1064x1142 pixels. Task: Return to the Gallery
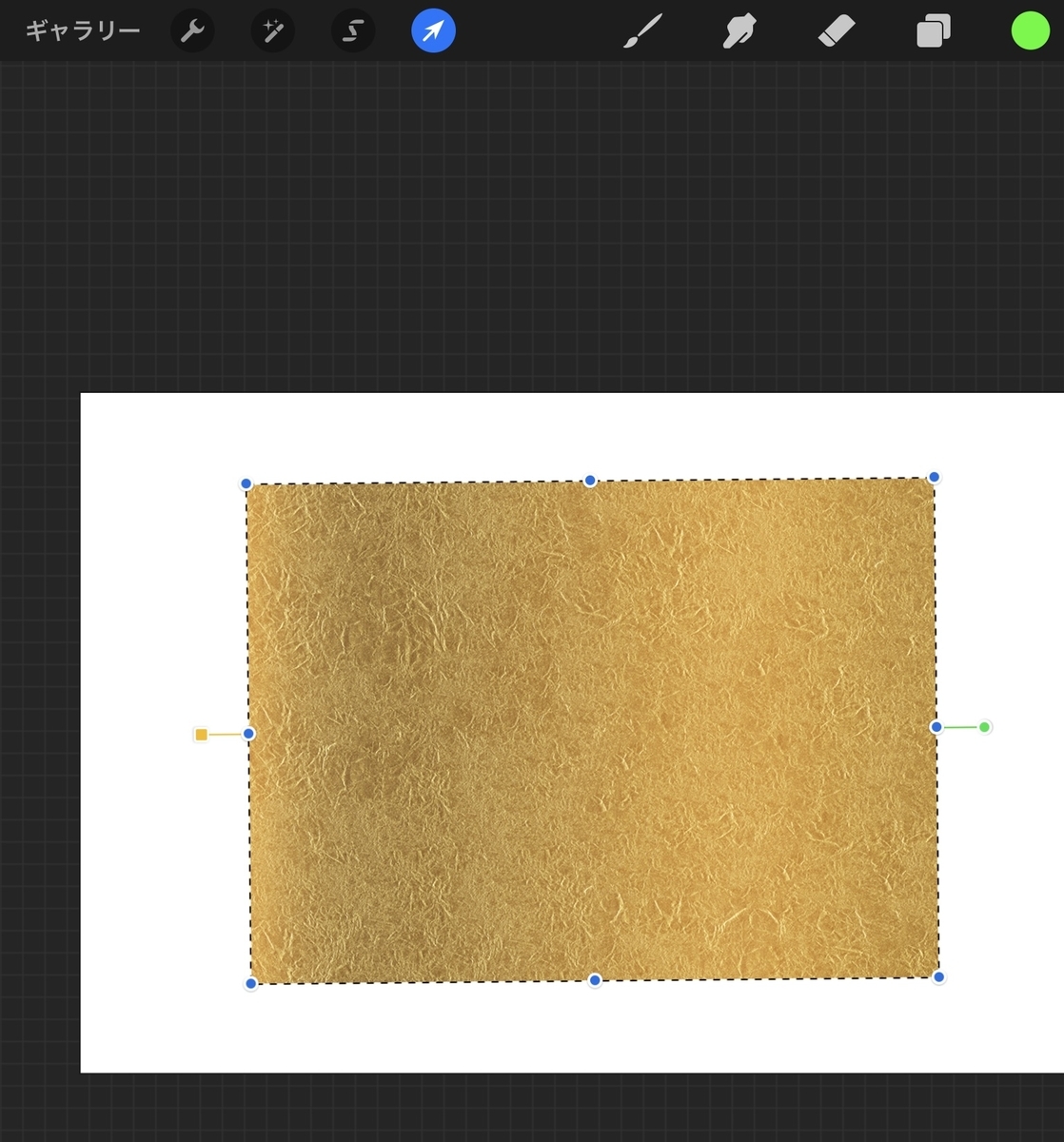coord(82,30)
